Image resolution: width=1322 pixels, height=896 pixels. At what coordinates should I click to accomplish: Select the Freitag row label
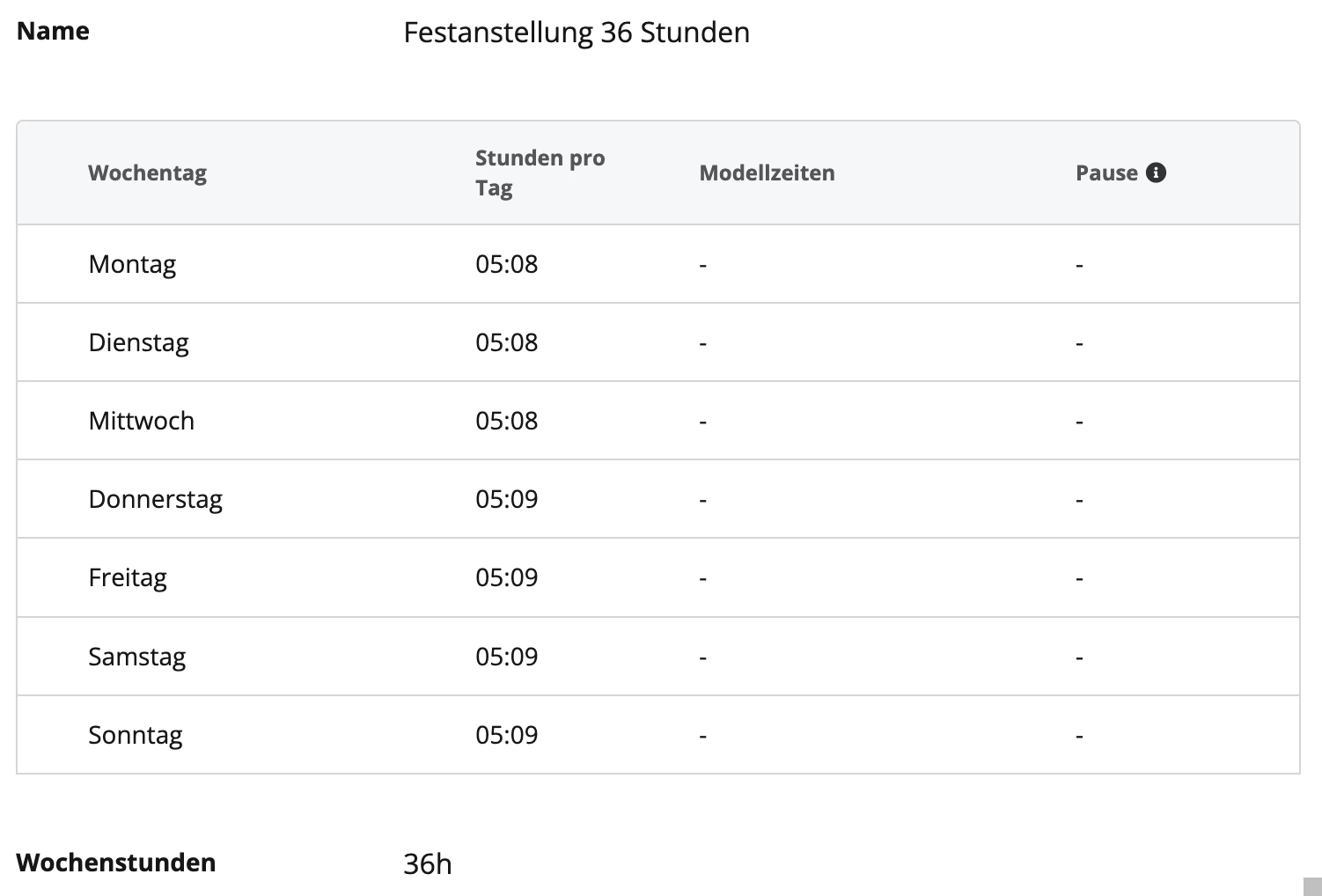coord(128,578)
